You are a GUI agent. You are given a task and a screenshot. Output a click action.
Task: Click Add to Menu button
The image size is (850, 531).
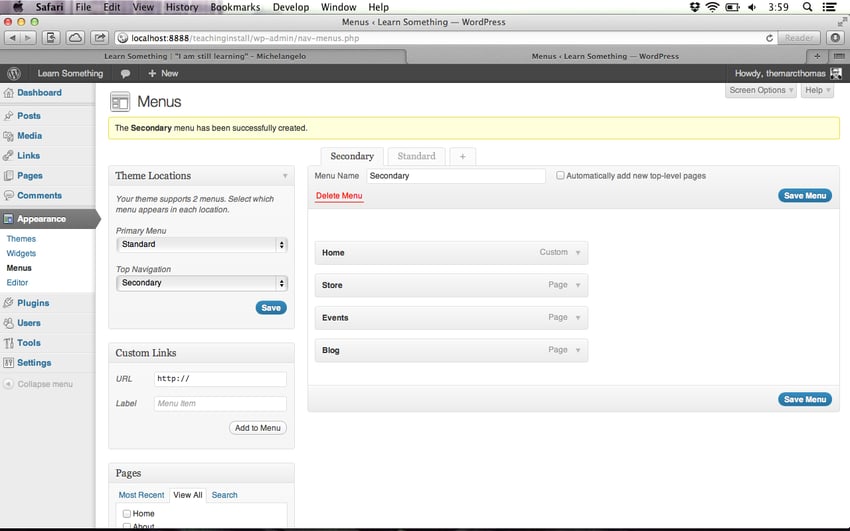(257, 428)
